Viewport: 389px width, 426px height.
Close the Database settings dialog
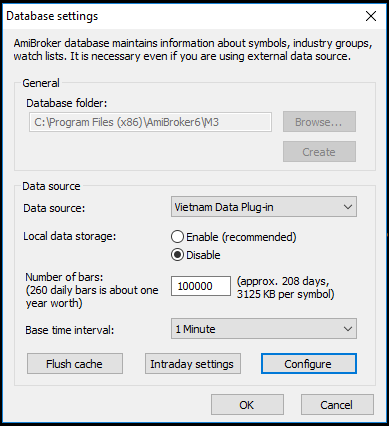[x=371, y=16]
